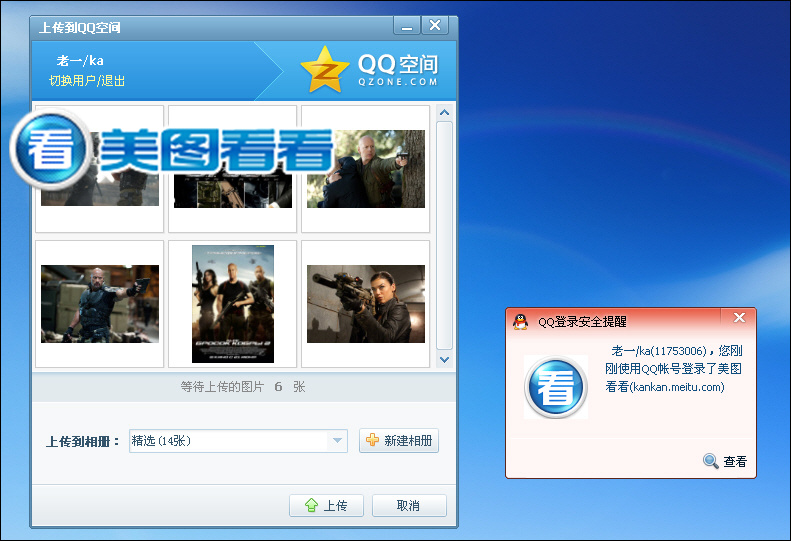Click the magnifier icon beside 查看
This screenshot has width=791, height=541.
[710, 461]
